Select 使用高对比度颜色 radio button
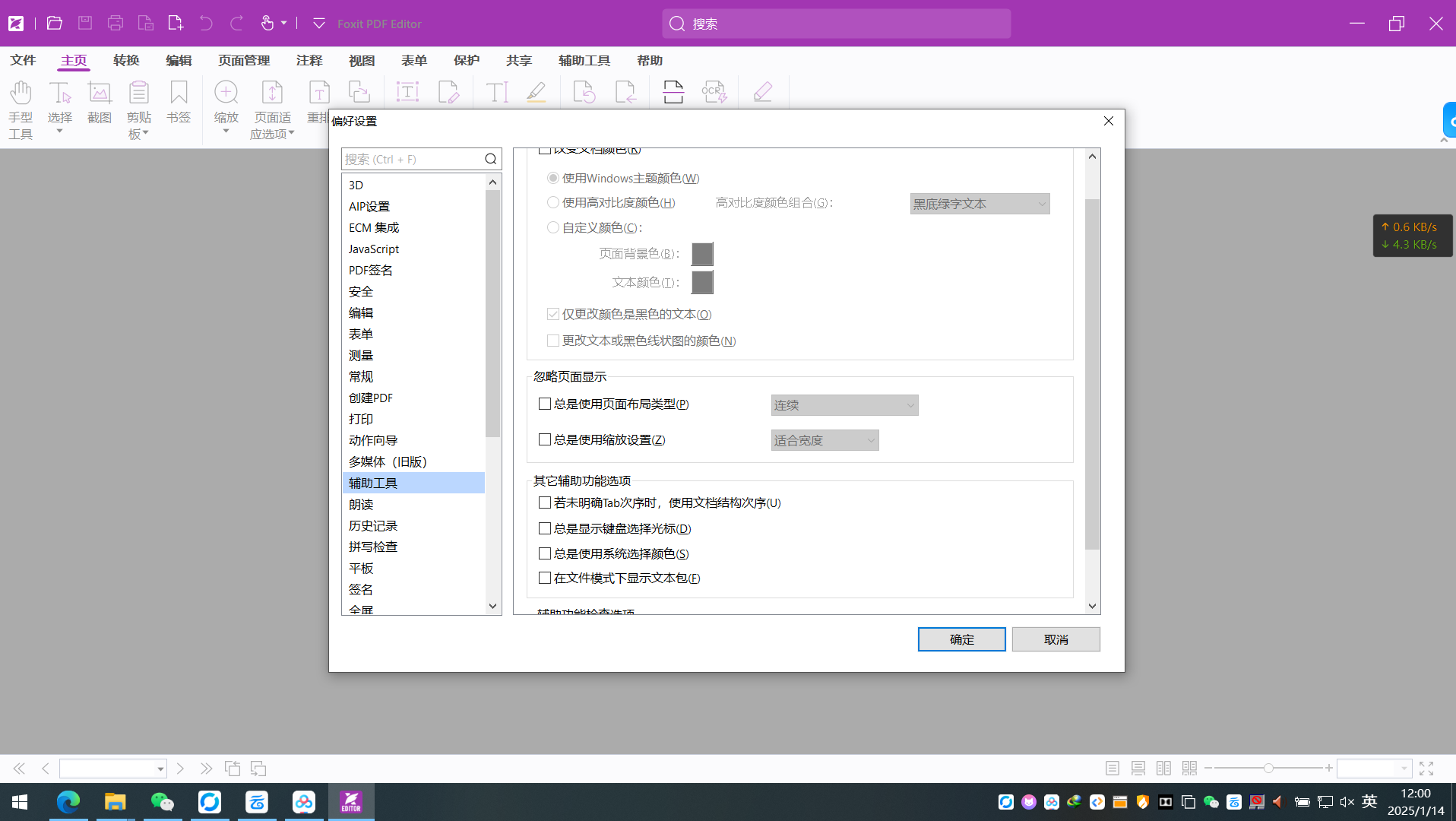This screenshot has height=821, width=1456. [553, 202]
